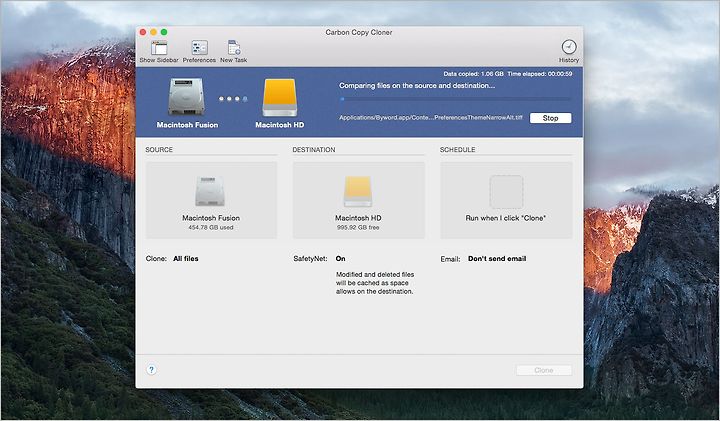Select the Macintosh HD destination box
This screenshot has height=421, width=720.
pyautogui.click(x=359, y=200)
